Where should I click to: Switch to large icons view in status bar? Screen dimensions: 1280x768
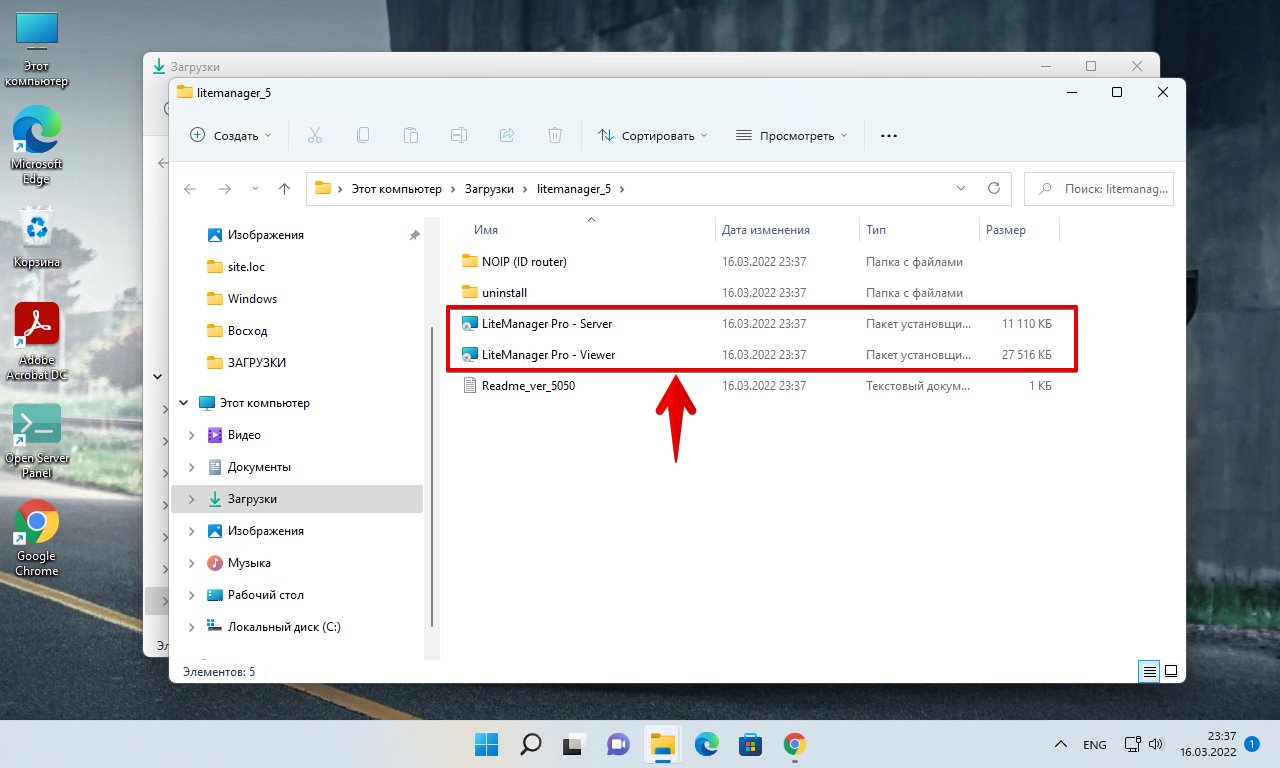pyautogui.click(x=1171, y=671)
